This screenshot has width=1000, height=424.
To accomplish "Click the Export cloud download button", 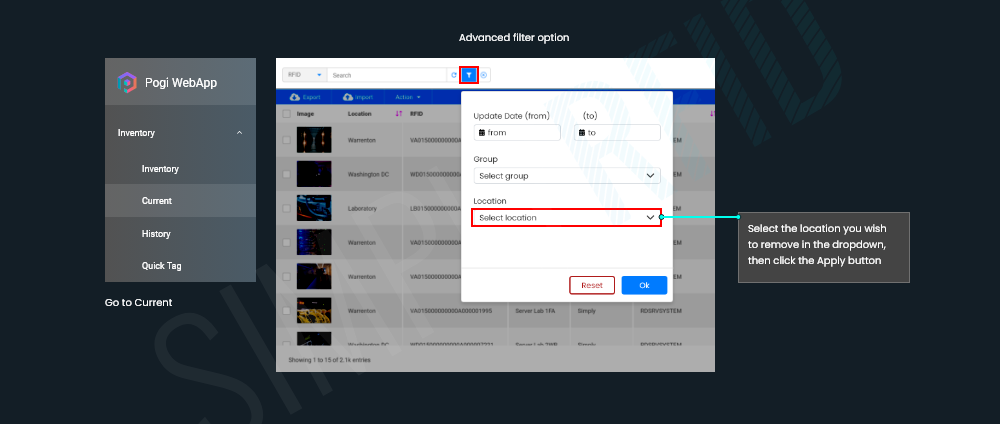I will [305, 98].
